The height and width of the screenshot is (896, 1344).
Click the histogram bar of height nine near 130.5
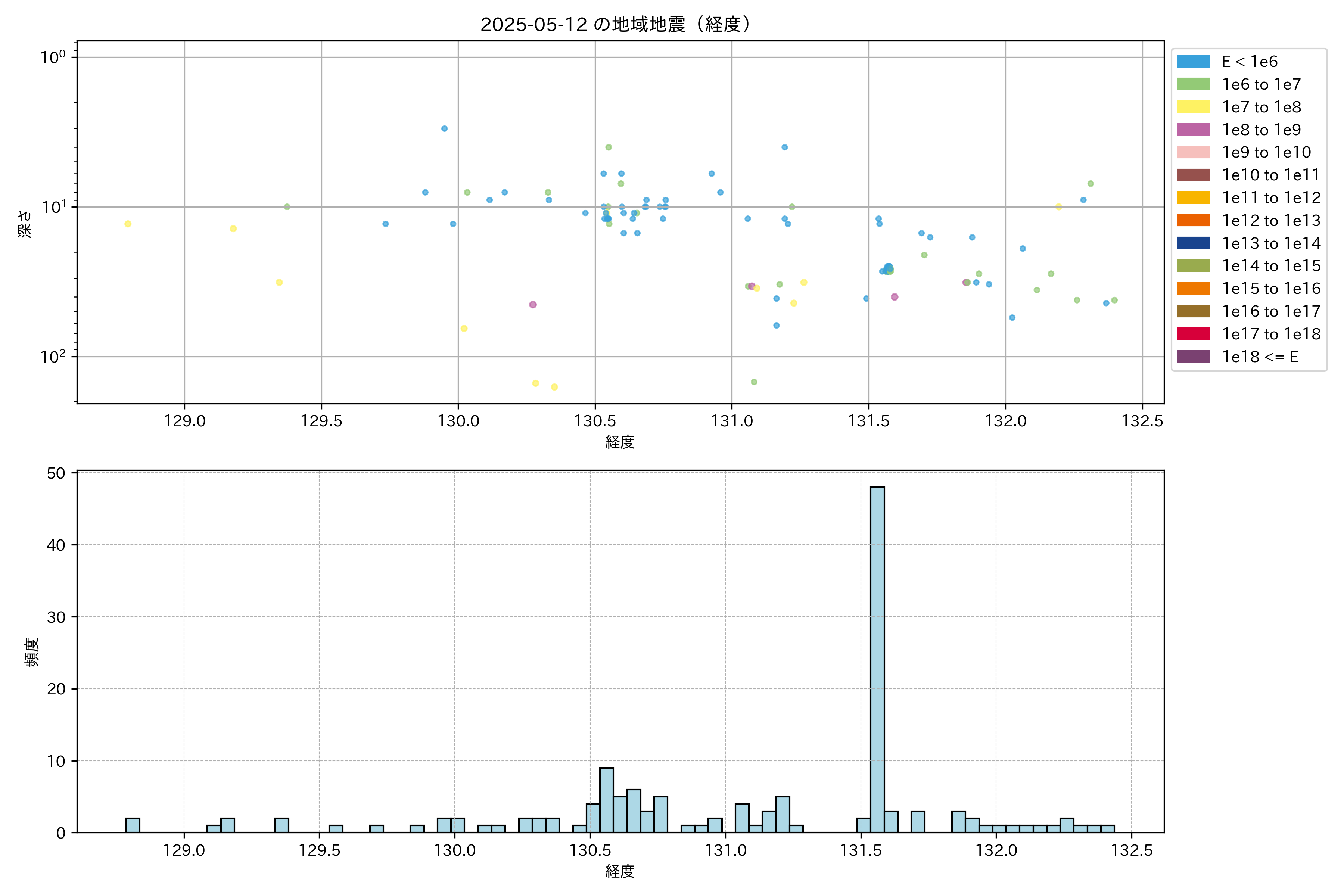click(606, 800)
